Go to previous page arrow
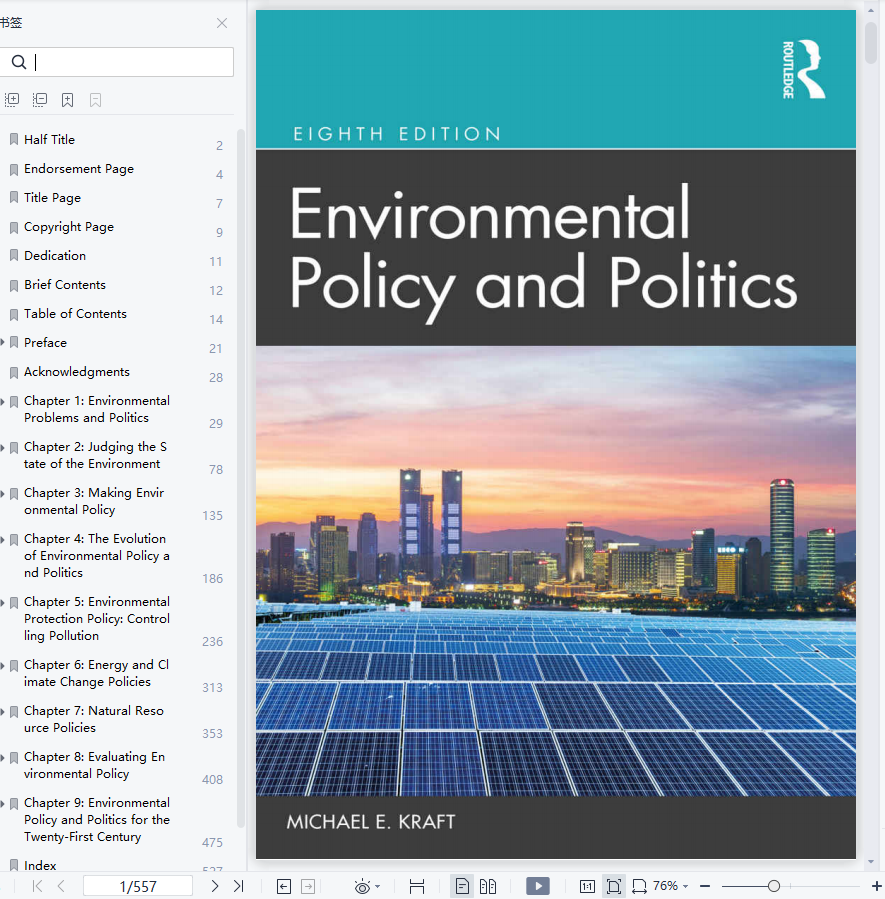The image size is (885, 899). coord(61,886)
